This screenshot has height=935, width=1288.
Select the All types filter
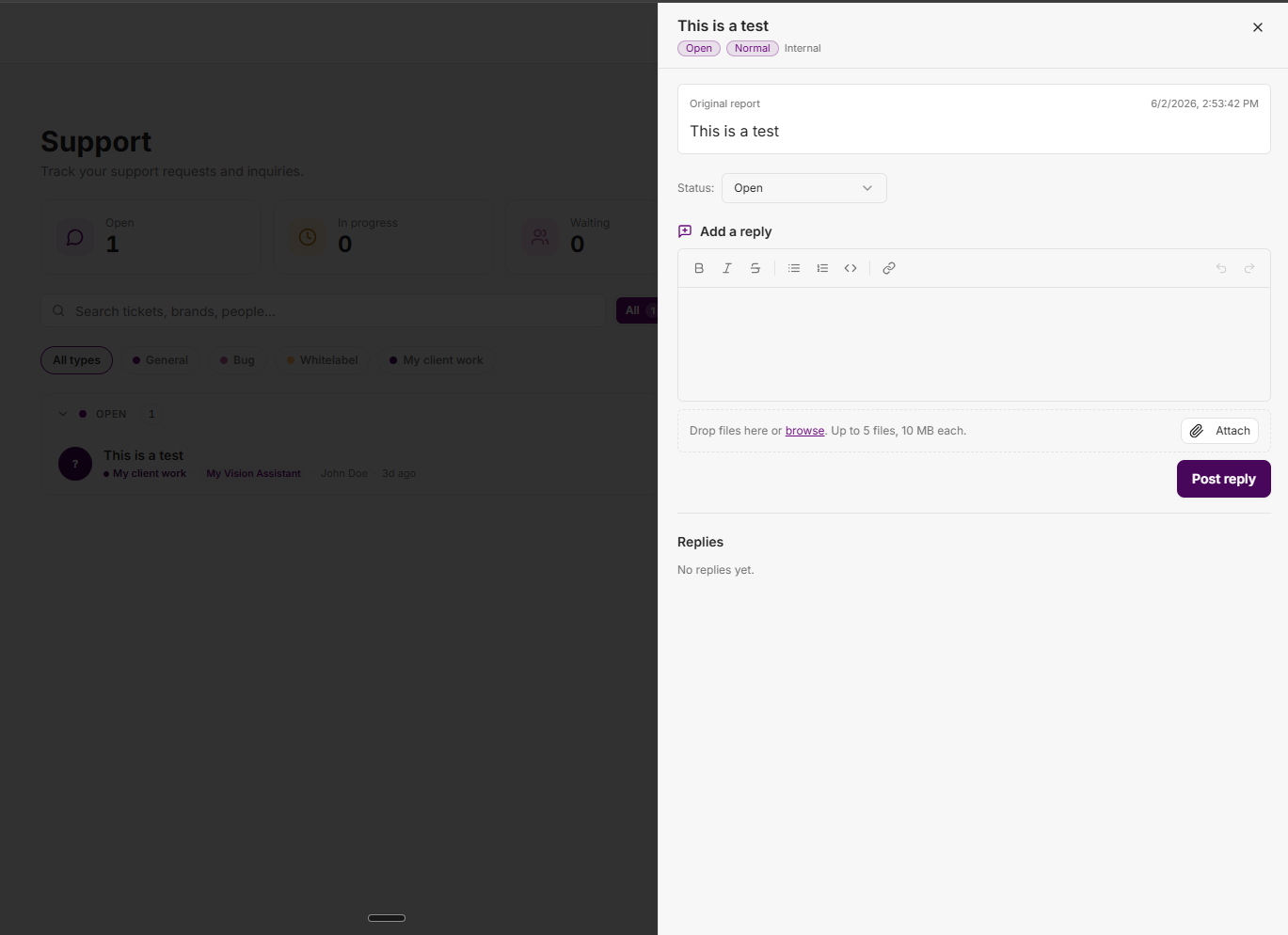76,360
